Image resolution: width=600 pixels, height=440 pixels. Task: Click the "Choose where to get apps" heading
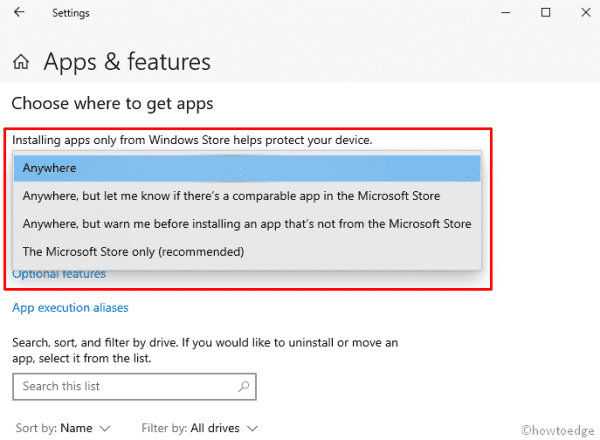click(112, 103)
